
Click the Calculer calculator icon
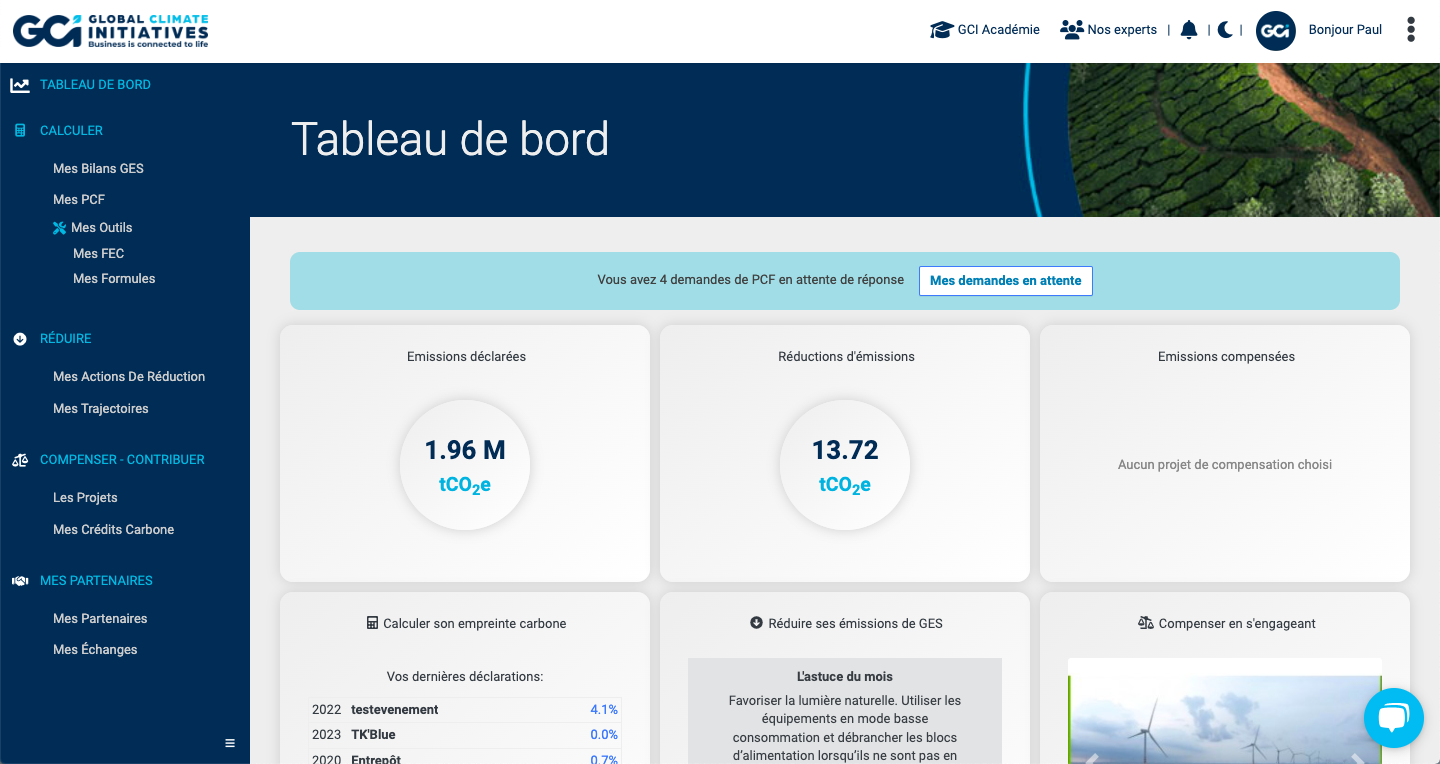[19, 130]
